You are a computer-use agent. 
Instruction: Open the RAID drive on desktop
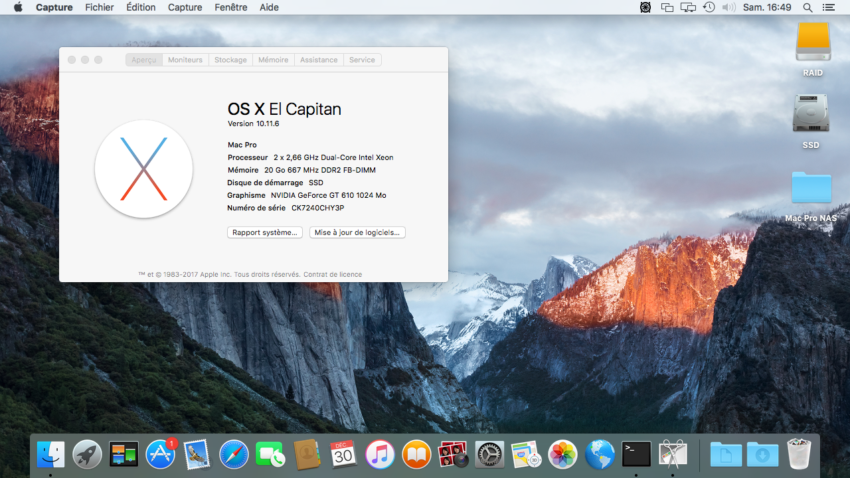[x=812, y=44]
